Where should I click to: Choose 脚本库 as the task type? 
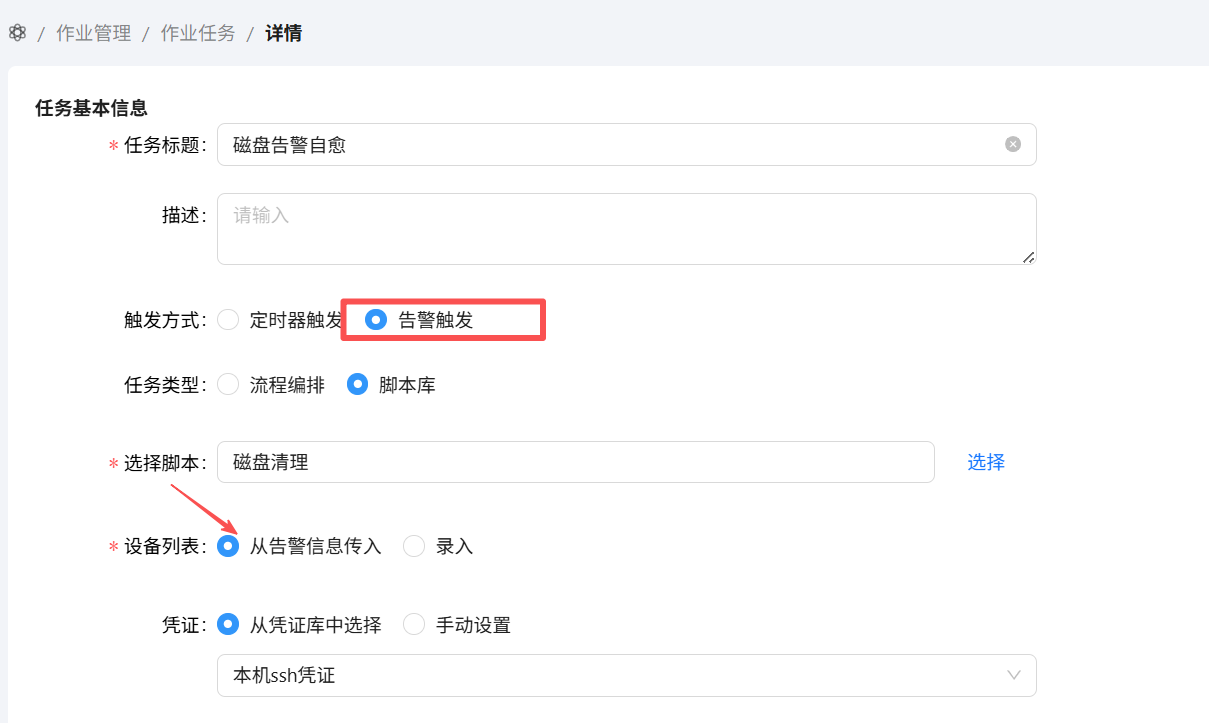pyautogui.click(x=358, y=384)
